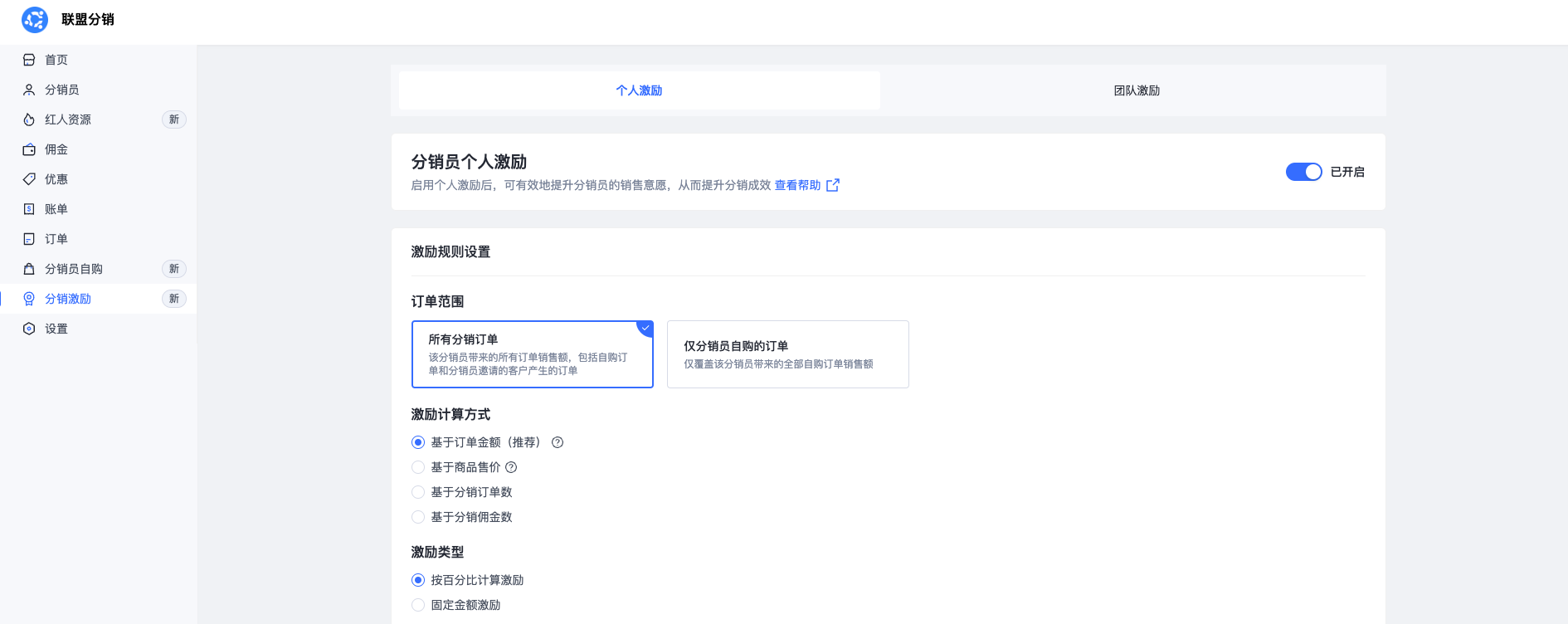The width and height of the screenshot is (1568, 624).
Task: Choose the 所有分销订单 order range card
Action: pyautogui.click(x=533, y=354)
